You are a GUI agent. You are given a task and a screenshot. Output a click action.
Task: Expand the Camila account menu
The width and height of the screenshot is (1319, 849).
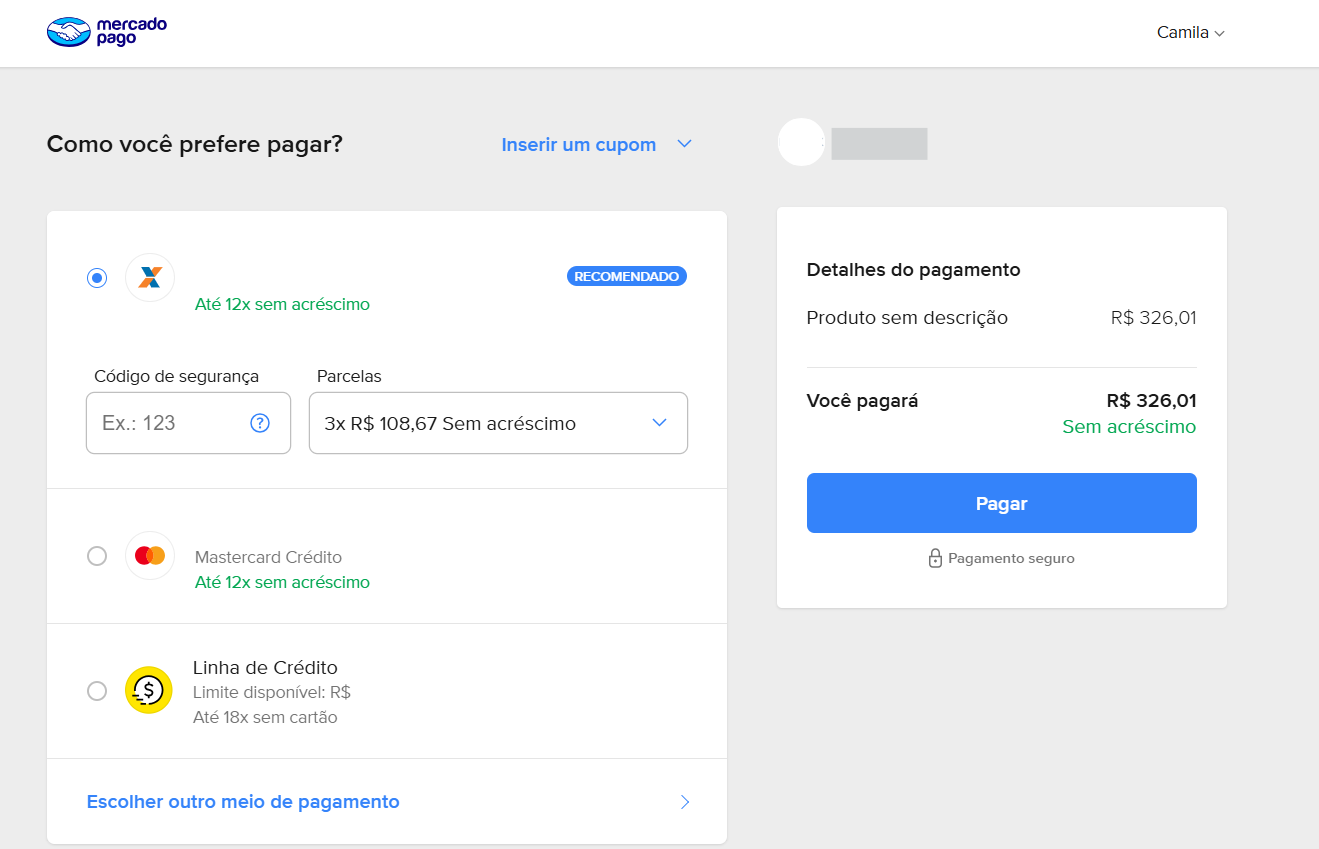[x=1190, y=33]
